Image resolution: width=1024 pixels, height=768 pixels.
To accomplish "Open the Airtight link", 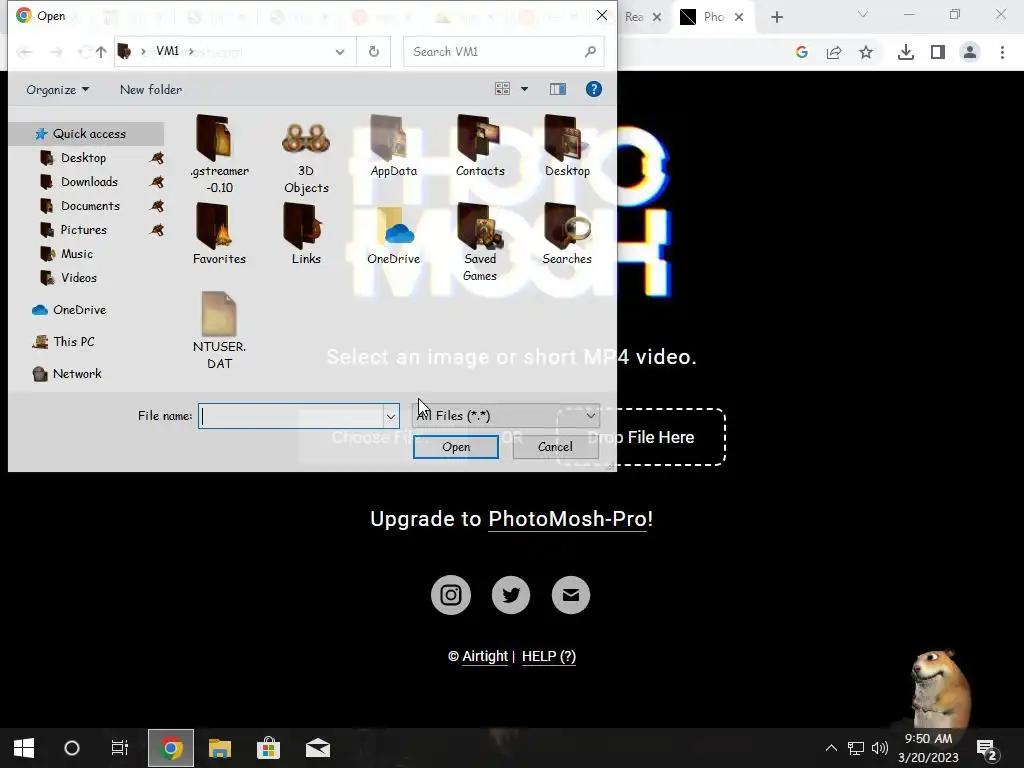I will point(485,656).
